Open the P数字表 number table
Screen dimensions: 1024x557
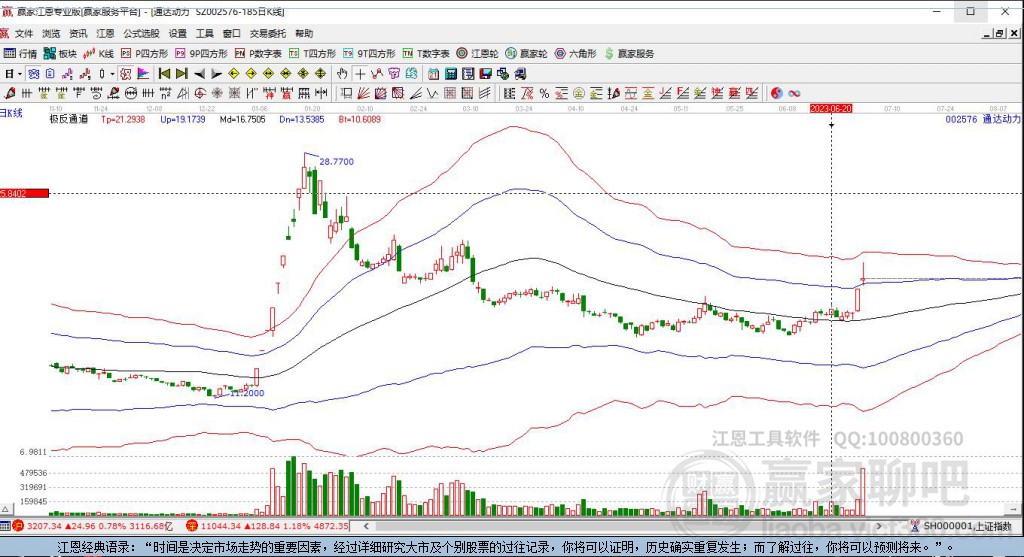[258, 54]
